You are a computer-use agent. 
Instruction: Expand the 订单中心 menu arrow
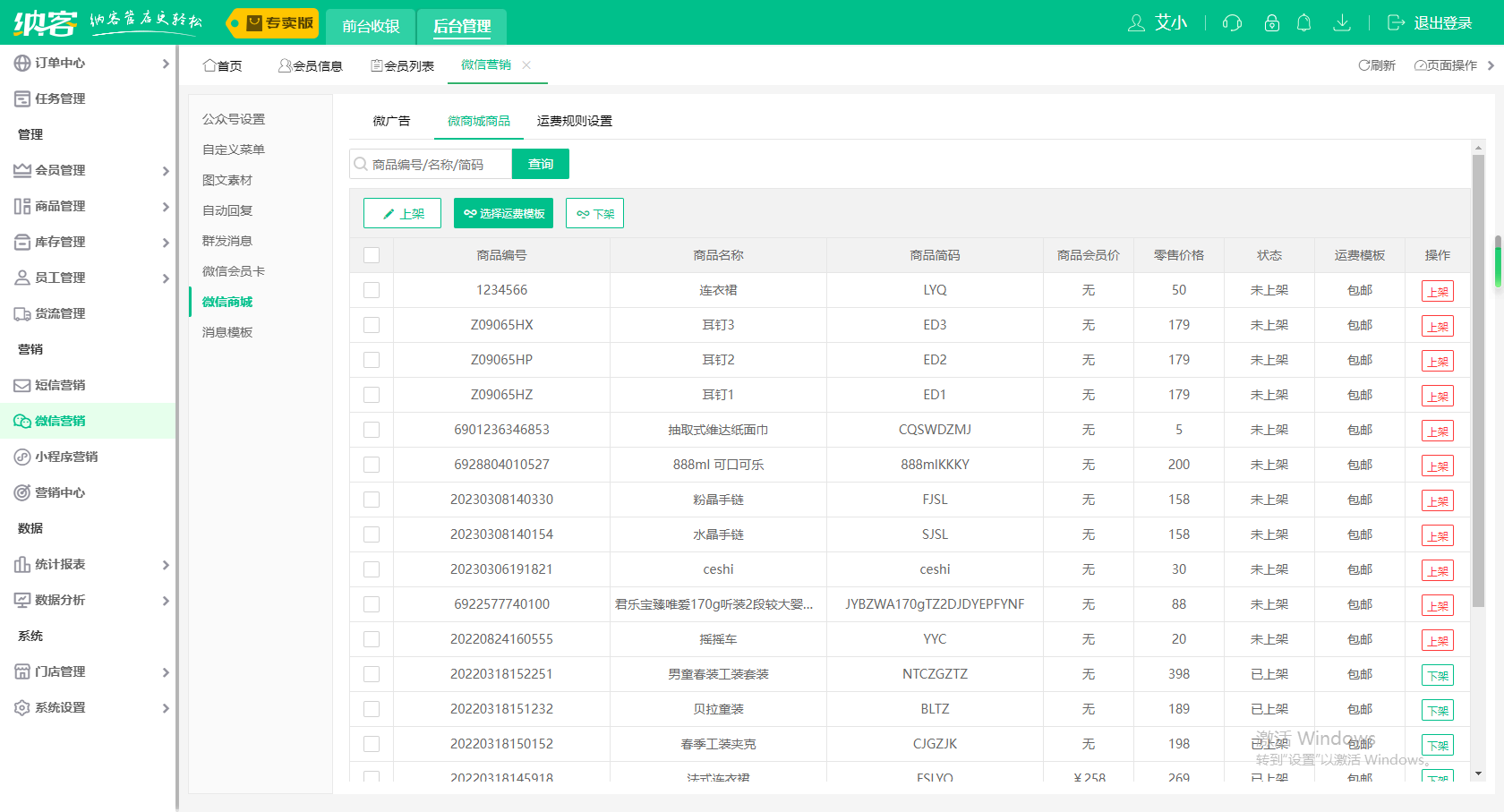tap(166, 64)
